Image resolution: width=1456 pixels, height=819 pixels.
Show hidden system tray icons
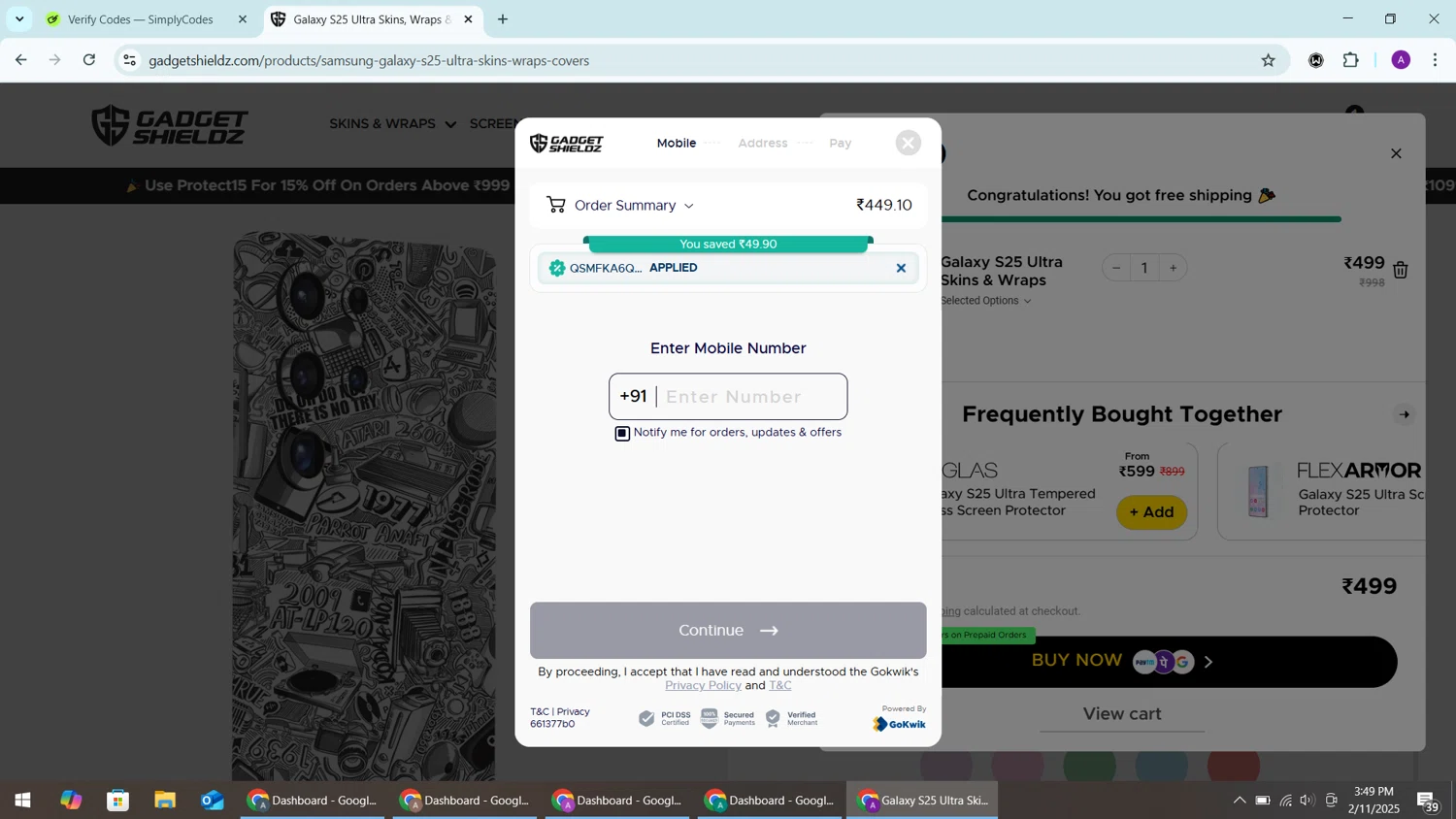pos(1240,801)
